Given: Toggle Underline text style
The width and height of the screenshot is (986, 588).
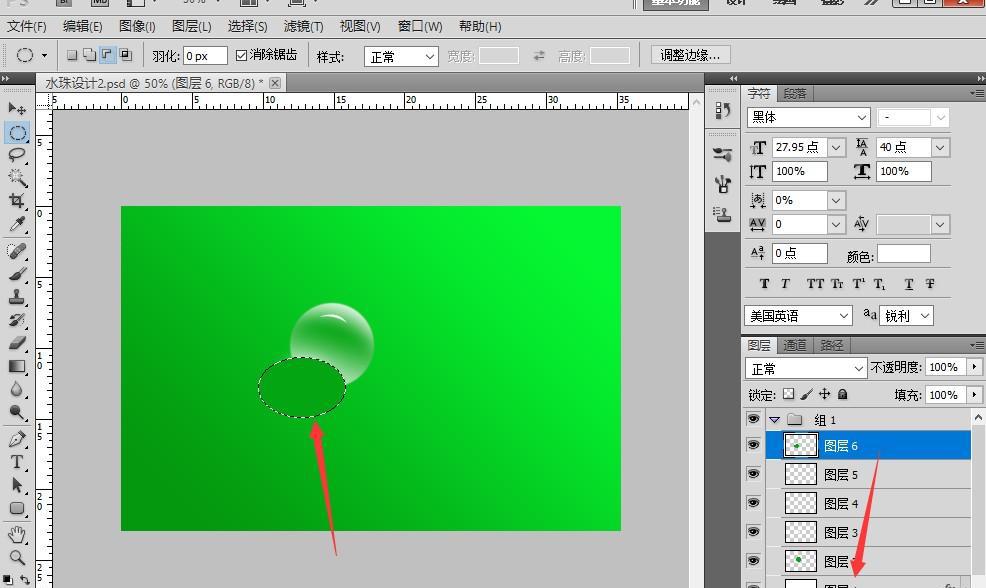Looking at the screenshot, I should [x=909, y=284].
